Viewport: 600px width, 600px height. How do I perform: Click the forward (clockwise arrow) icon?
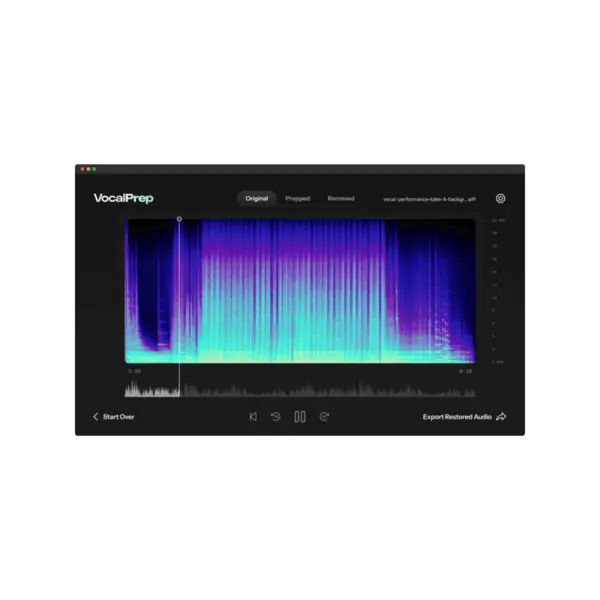(324, 417)
